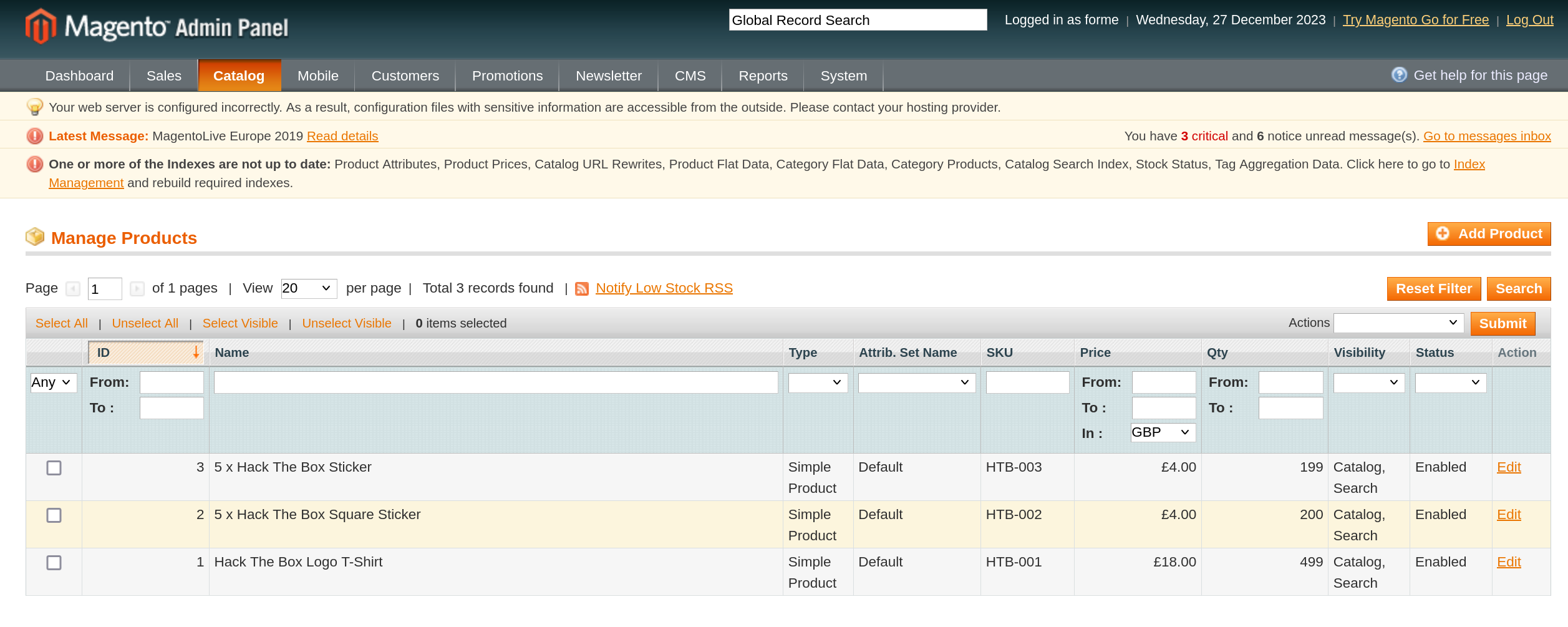This screenshot has height=627, width=1568.
Task: Click the Select All link
Action: point(61,323)
